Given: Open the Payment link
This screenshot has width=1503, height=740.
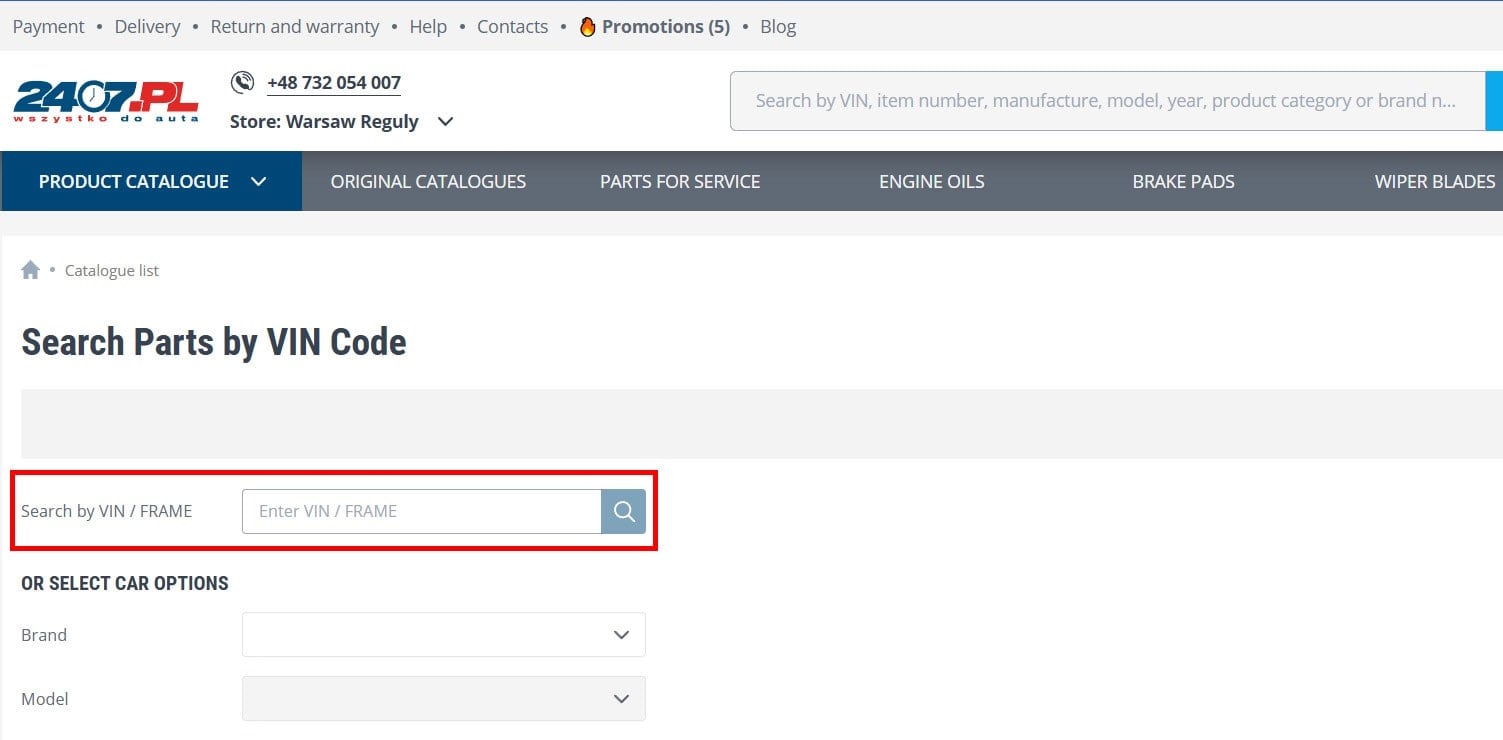Looking at the screenshot, I should [x=49, y=27].
